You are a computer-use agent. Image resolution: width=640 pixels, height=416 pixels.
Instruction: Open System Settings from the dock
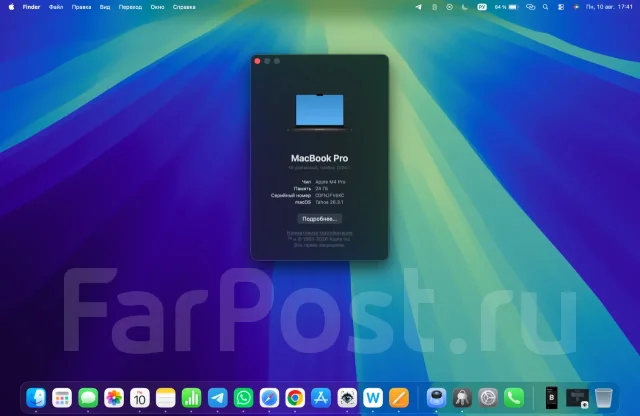click(x=488, y=398)
